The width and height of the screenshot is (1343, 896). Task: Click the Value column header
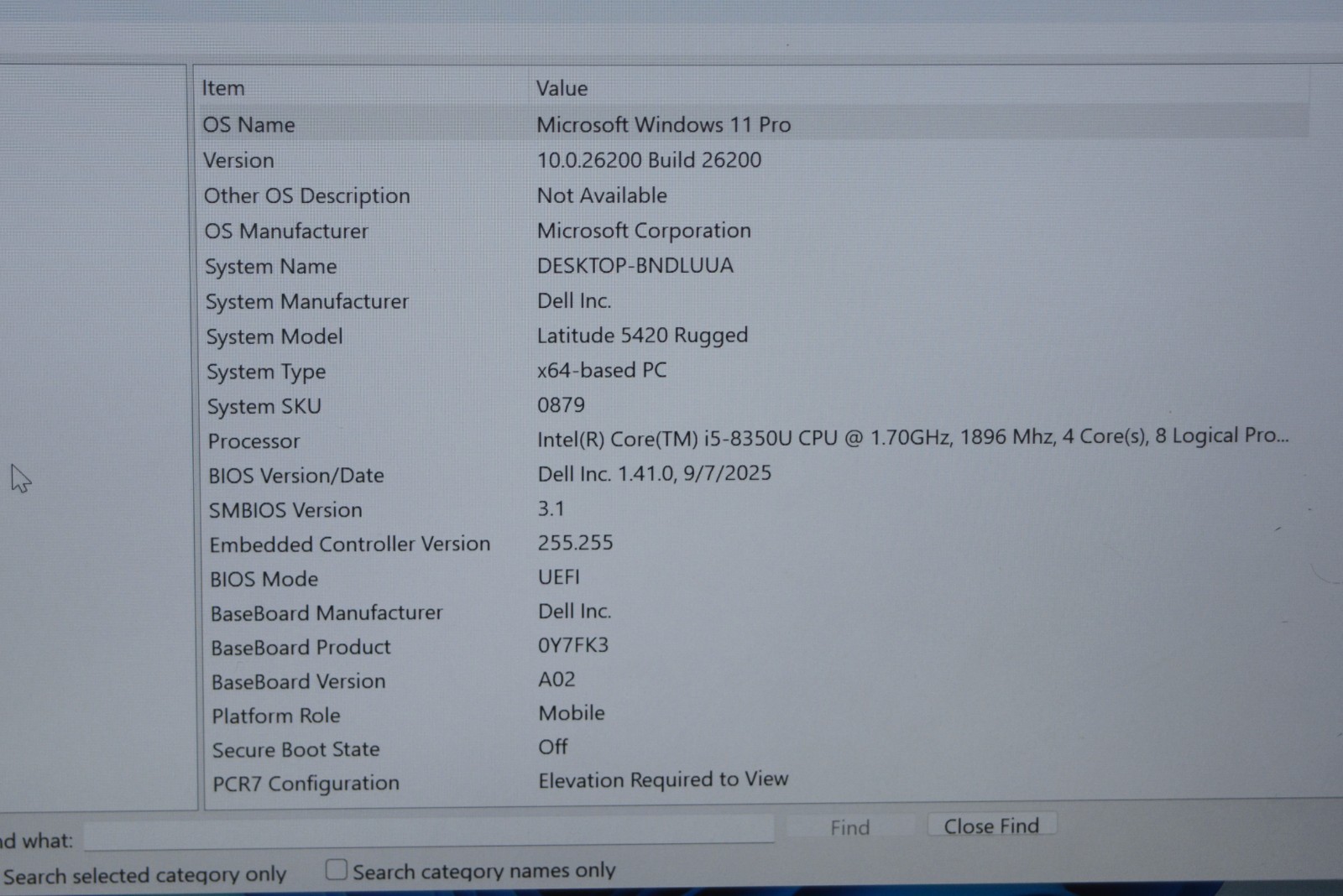[562, 88]
